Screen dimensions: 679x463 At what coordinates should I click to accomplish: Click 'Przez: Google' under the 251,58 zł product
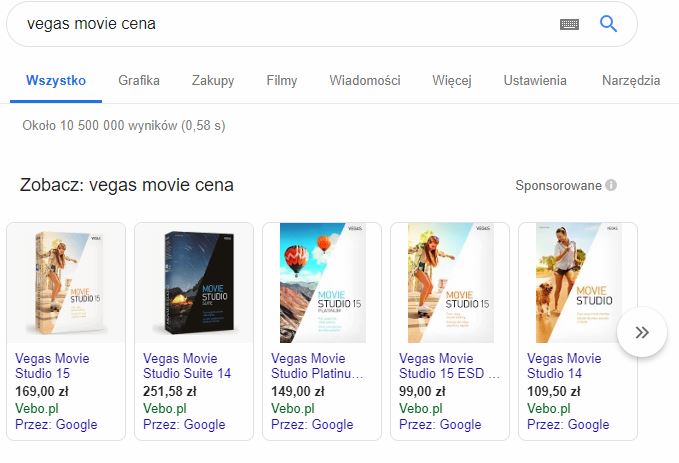point(184,425)
